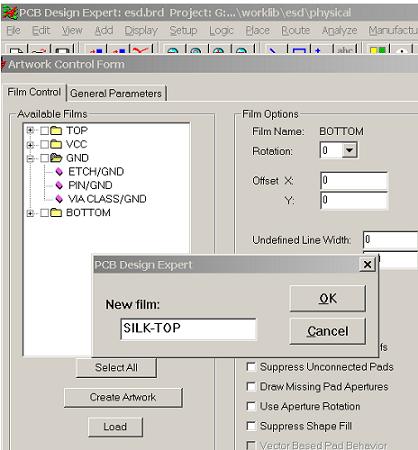Screen dimensions: 418x450
Task: Click the BOTTOM film folder icon
Action: 56,213
